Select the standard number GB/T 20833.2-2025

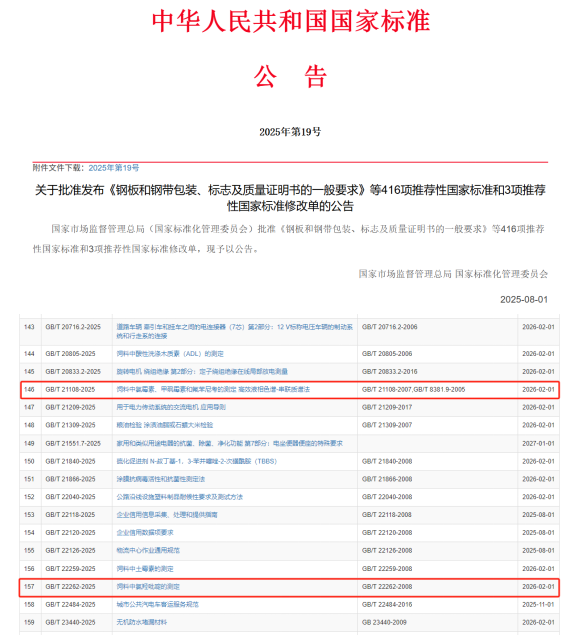click(x=73, y=371)
